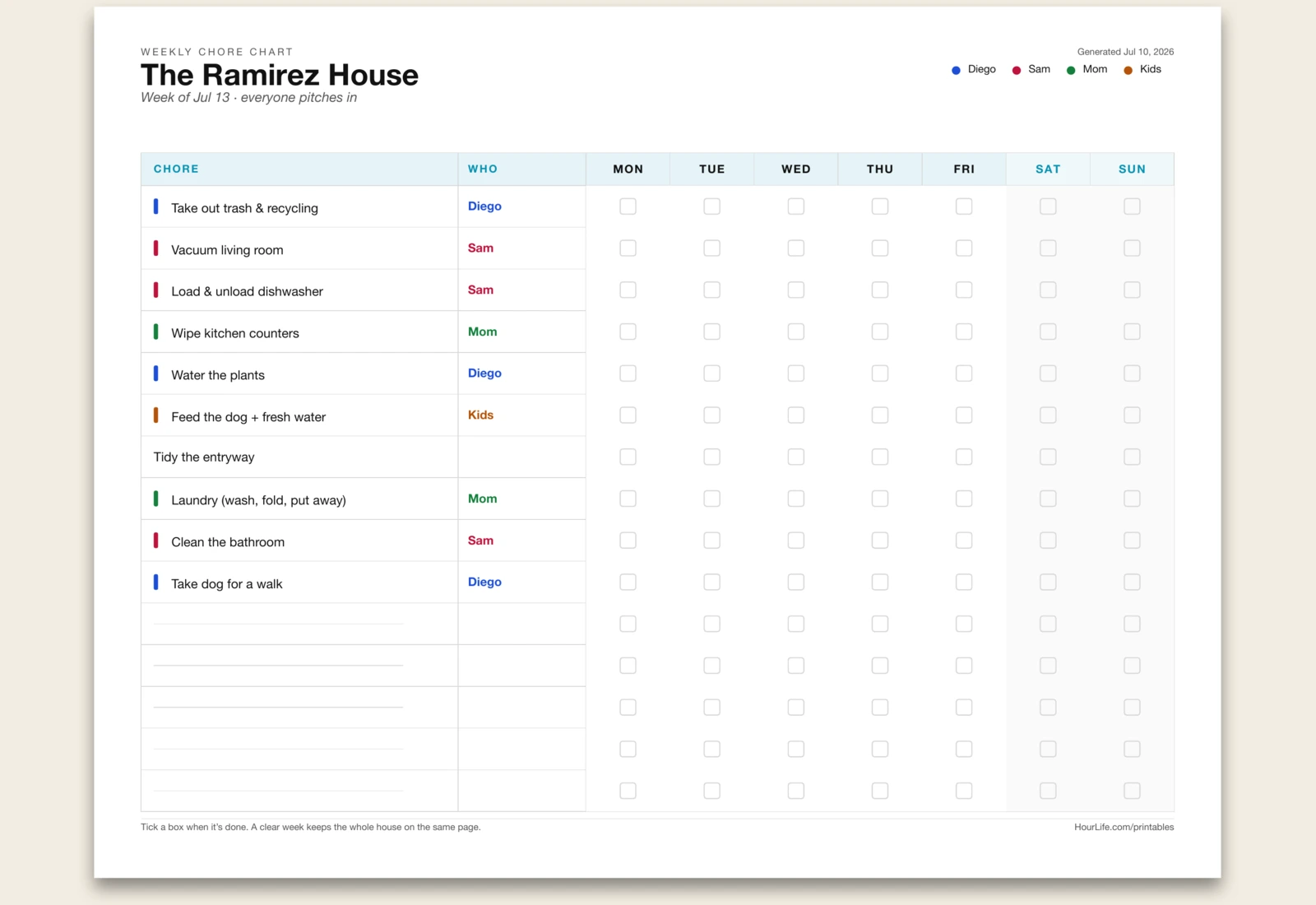
Task: Mark Thursday box for Wipe kitchen counters
Action: tap(880, 332)
